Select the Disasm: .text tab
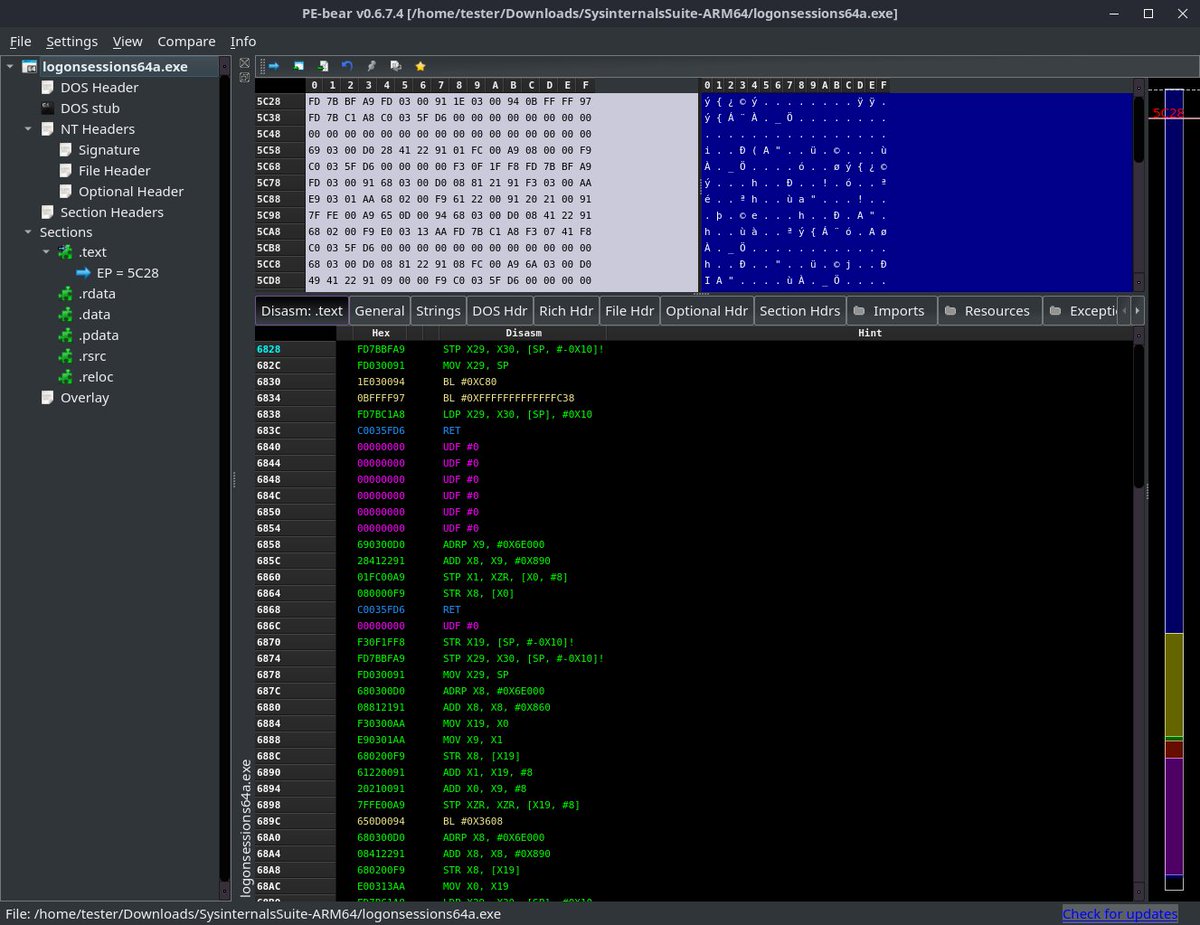 click(x=302, y=311)
